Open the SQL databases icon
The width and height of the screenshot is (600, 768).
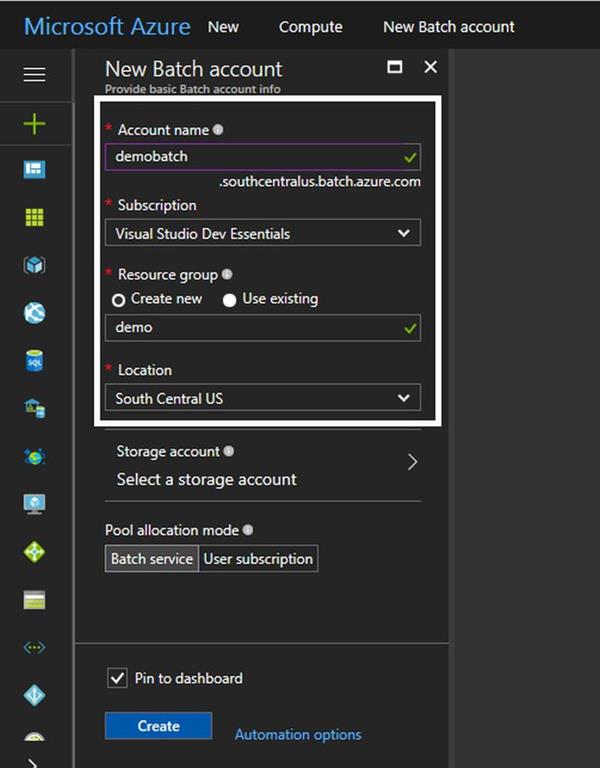pyautogui.click(x=34, y=361)
